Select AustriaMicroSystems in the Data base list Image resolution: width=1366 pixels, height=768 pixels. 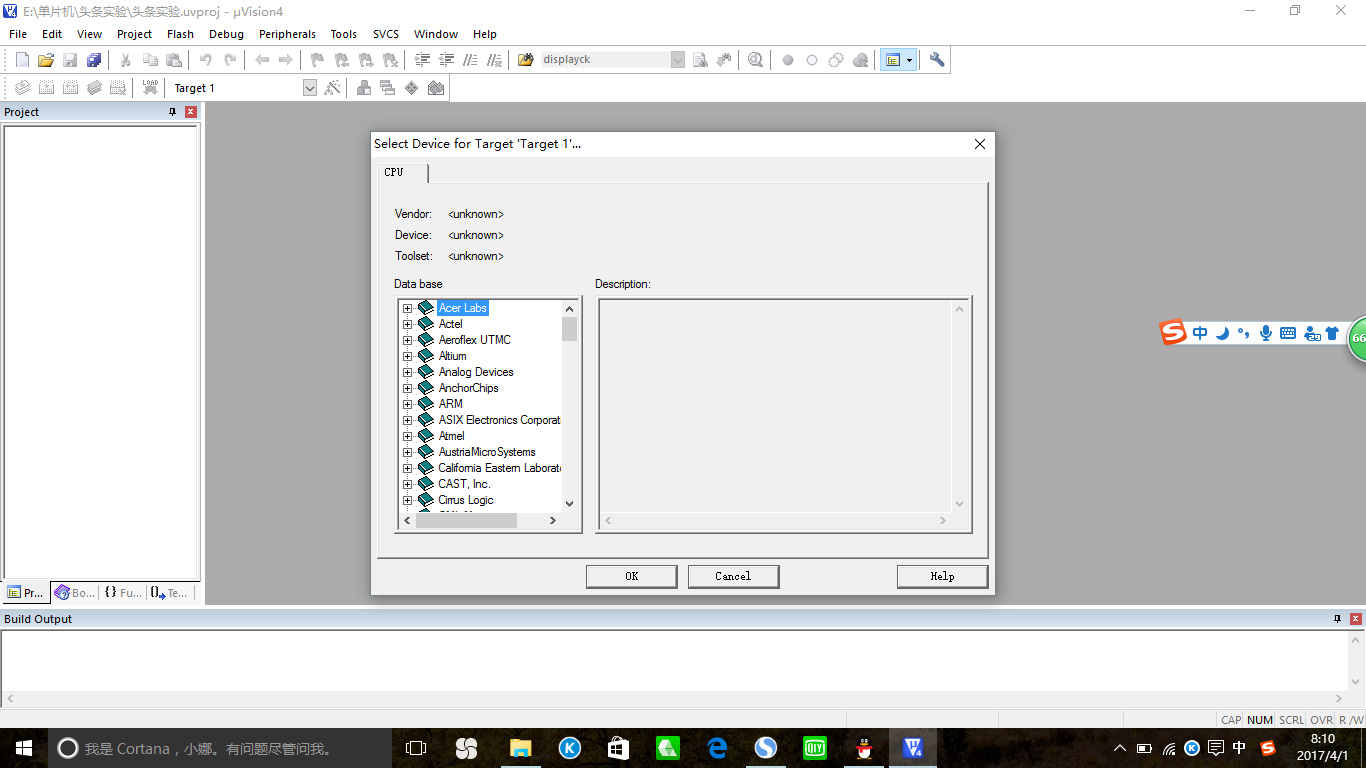coord(487,452)
